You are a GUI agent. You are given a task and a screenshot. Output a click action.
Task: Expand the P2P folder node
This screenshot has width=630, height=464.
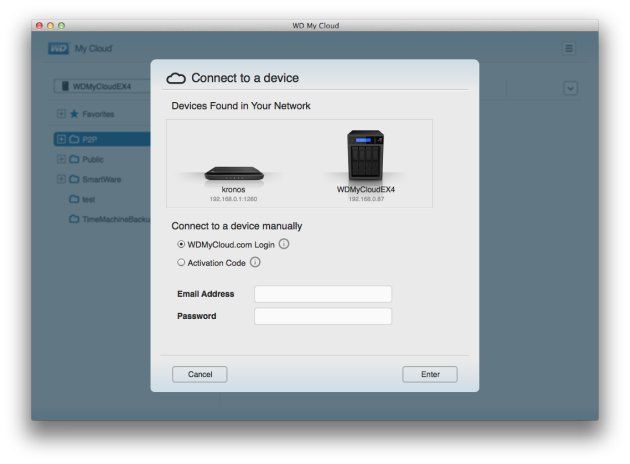[61, 139]
